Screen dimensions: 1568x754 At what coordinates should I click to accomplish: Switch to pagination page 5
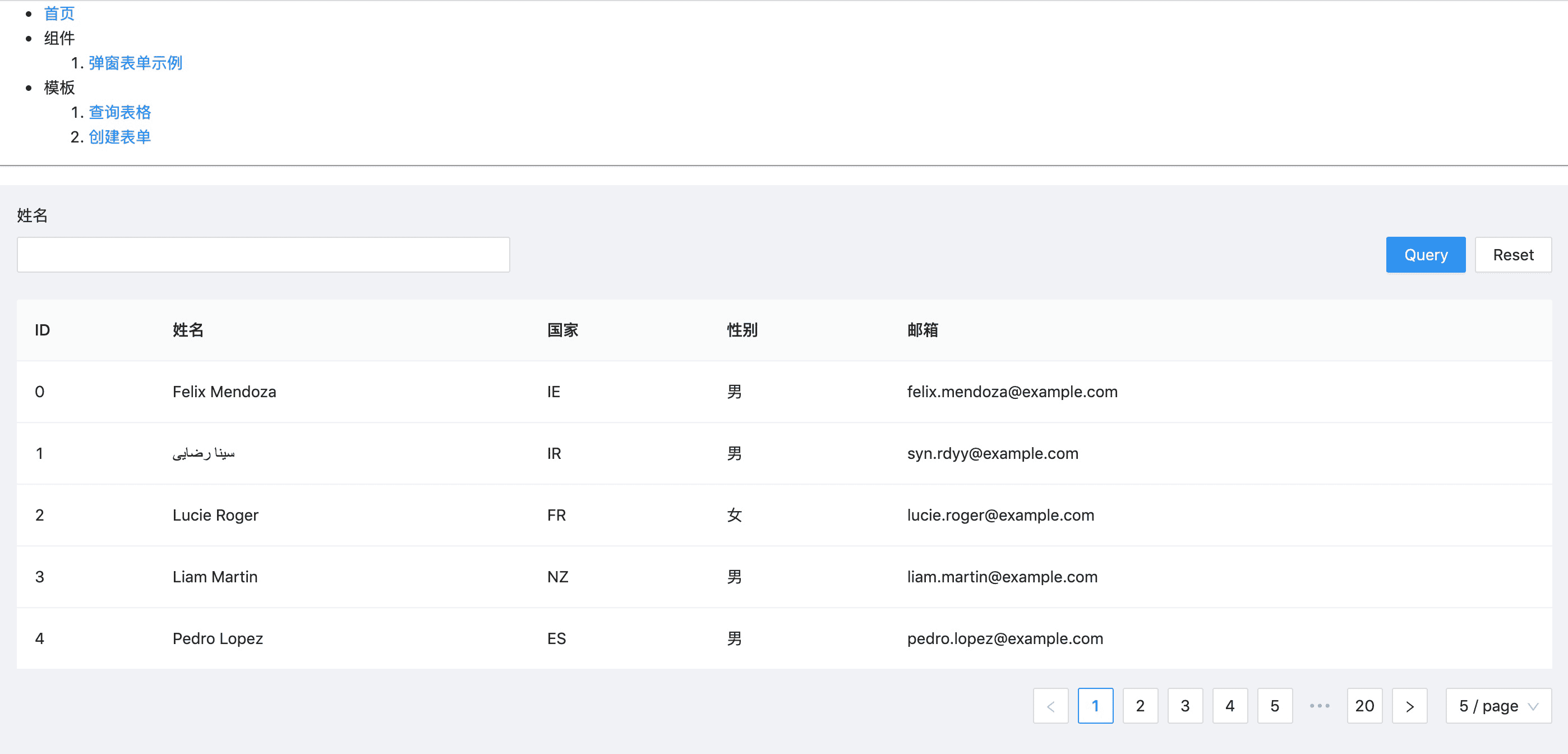1274,706
